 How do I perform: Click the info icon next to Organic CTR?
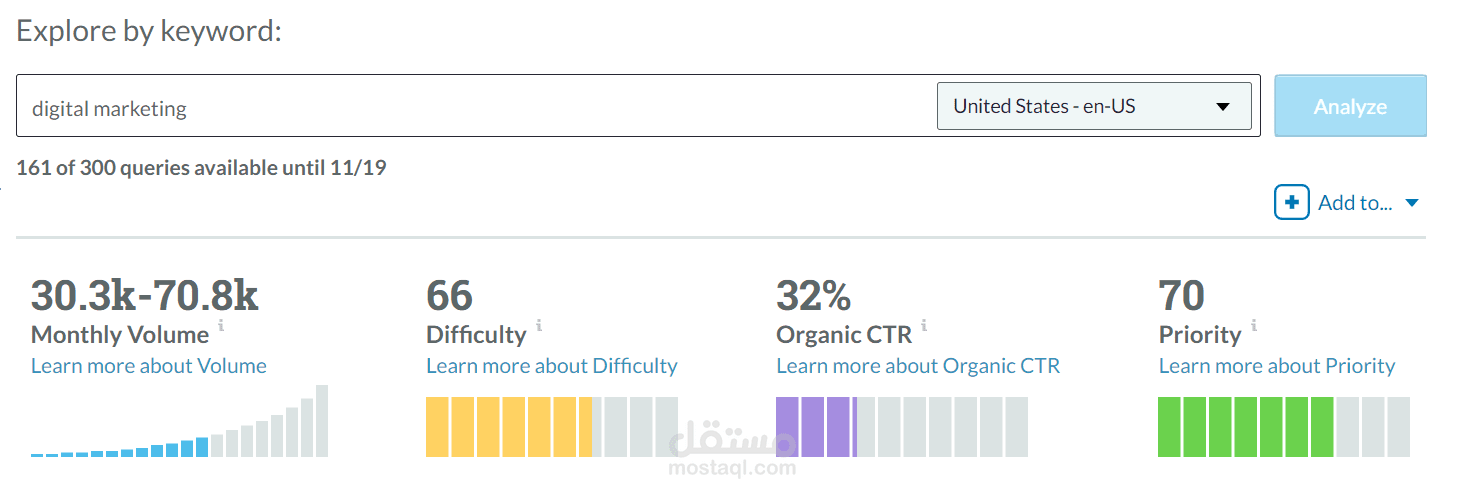[x=923, y=326]
